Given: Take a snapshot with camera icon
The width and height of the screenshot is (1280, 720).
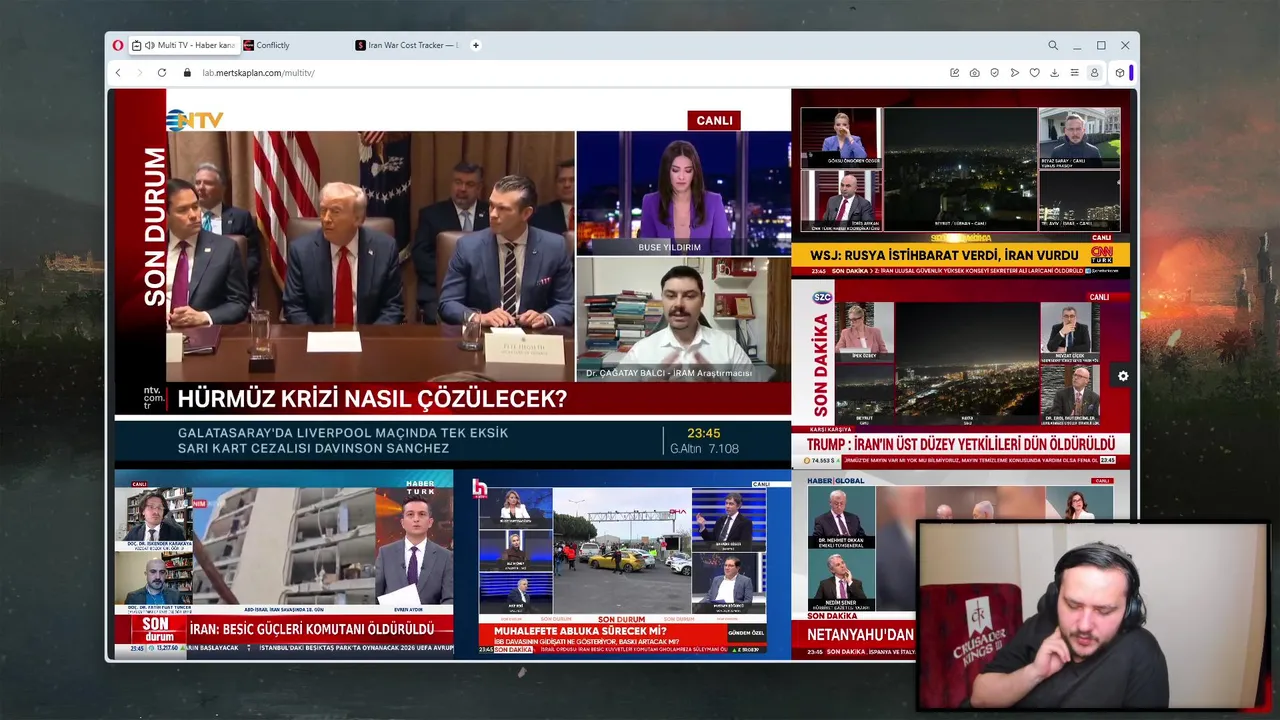Looking at the screenshot, I should (975, 73).
